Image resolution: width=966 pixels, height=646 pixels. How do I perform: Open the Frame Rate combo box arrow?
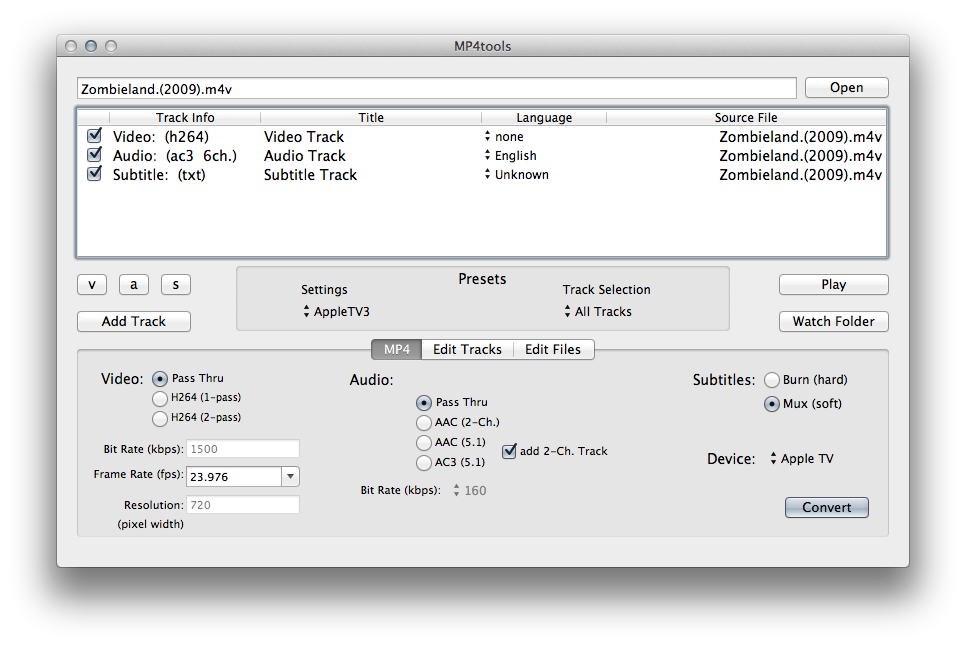pyautogui.click(x=291, y=477)
